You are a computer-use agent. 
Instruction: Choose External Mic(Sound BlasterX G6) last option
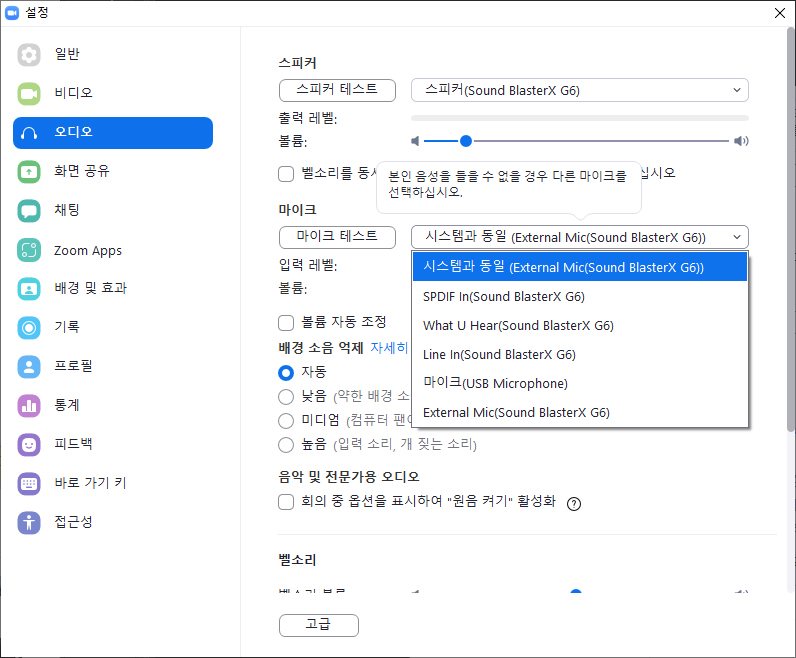(x=580, y=412)
